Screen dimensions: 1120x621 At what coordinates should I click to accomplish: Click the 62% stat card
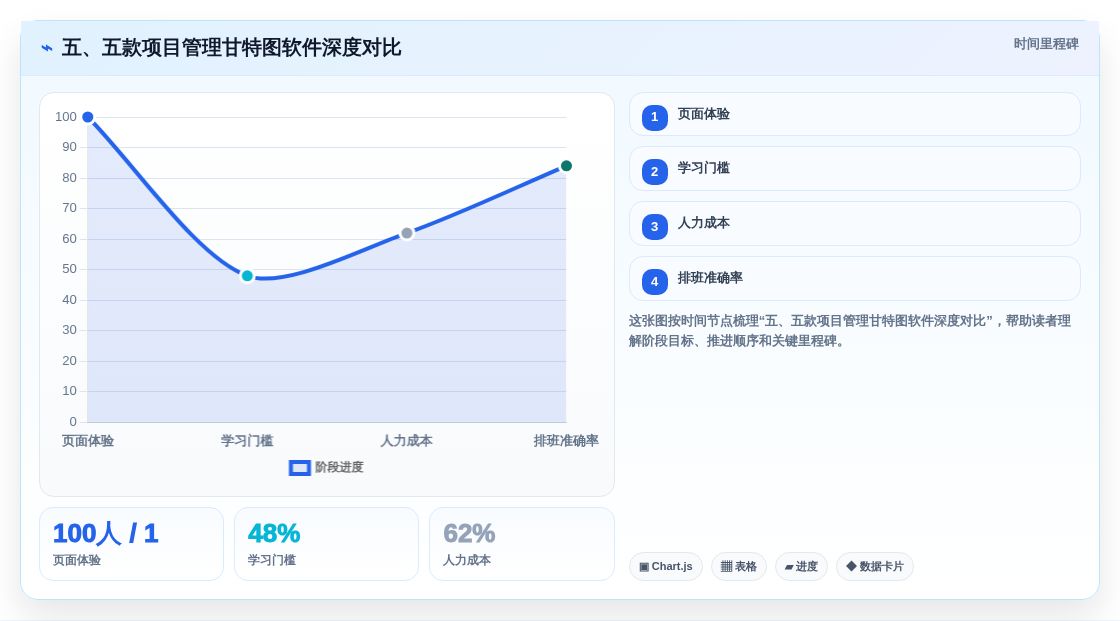521,544
